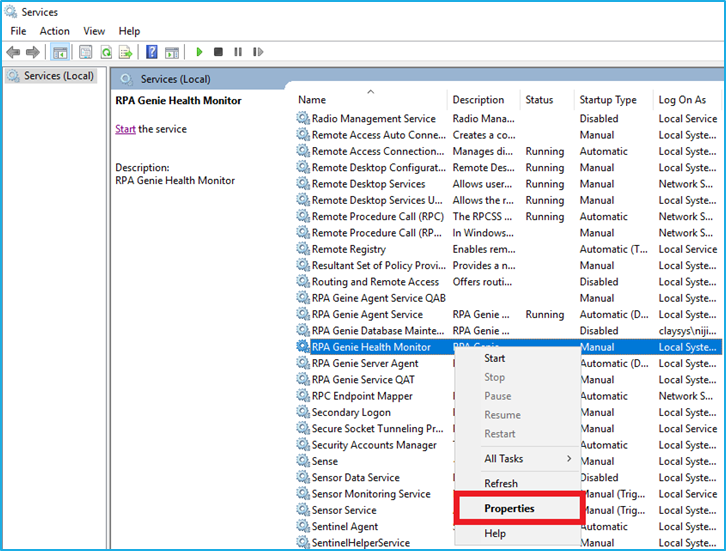This screenshot has height=551, width=726.
Task: Select Start from the context menu
Action: 494,358
